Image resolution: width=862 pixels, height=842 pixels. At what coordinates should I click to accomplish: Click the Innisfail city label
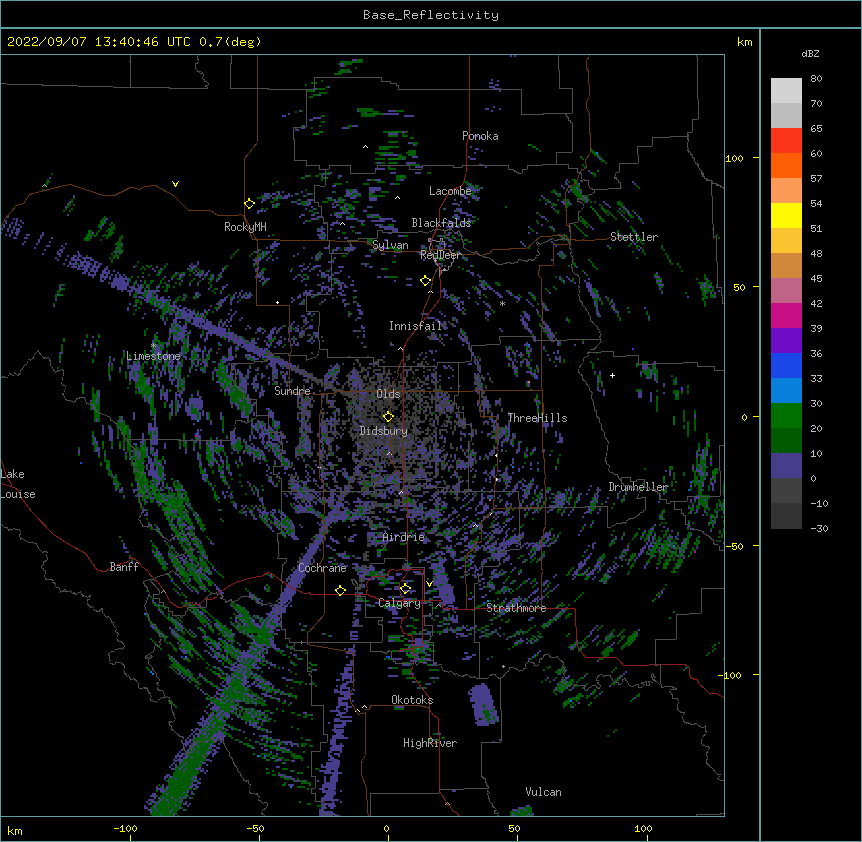(x=416, y=326)
